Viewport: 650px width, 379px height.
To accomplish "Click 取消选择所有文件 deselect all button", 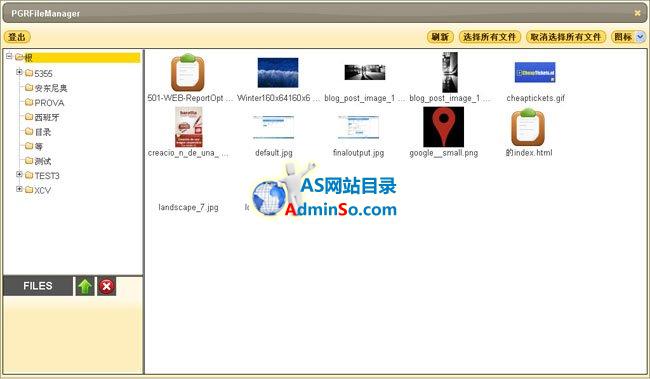I will [x=566, y=37].
